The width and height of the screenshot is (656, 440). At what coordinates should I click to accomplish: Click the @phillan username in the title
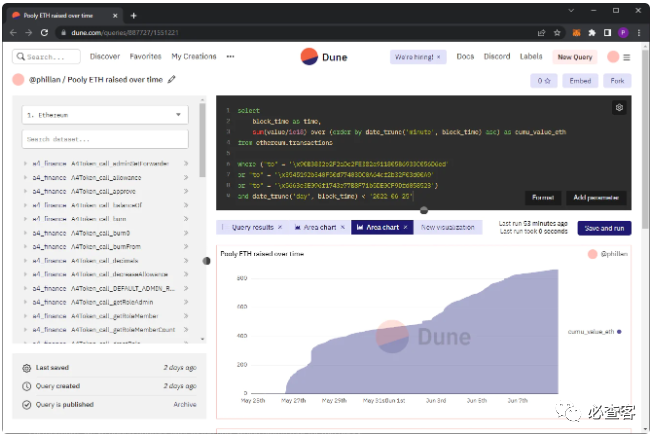[45, 79]
